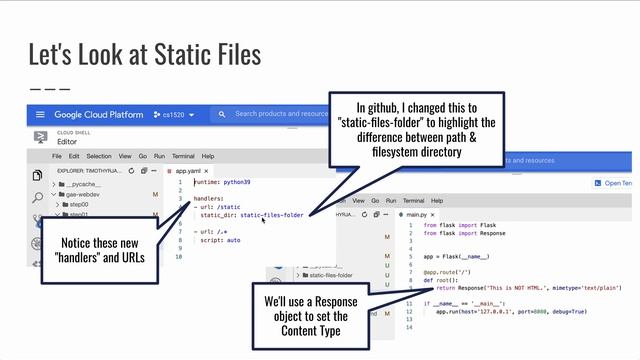Refresh the Explorer in left editor

[131, 171]
